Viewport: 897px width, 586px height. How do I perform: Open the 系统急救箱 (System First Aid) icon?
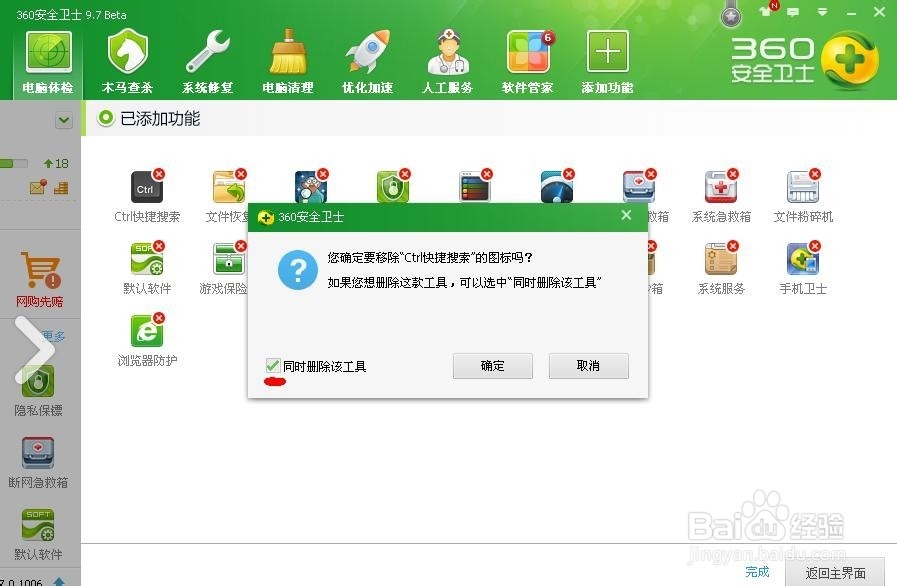click(x=722, y=190)
